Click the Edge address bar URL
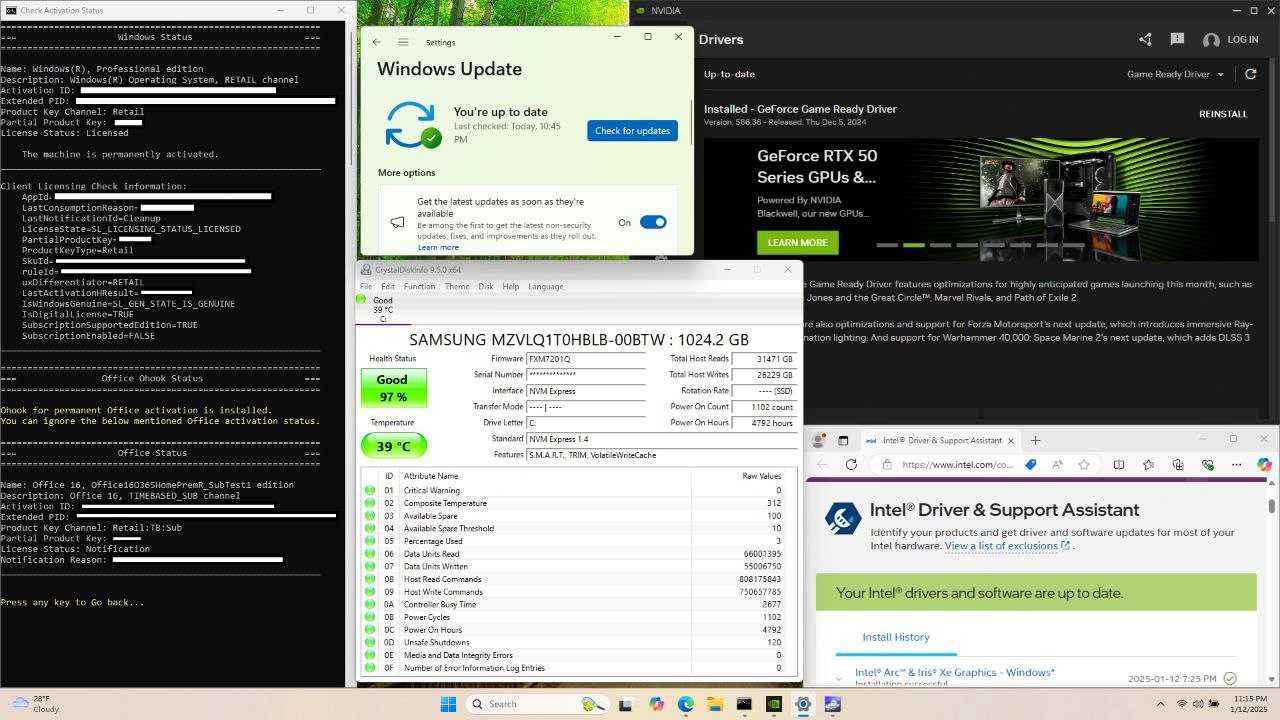This screenshot has width=1280, height=720. pos(958,464)
